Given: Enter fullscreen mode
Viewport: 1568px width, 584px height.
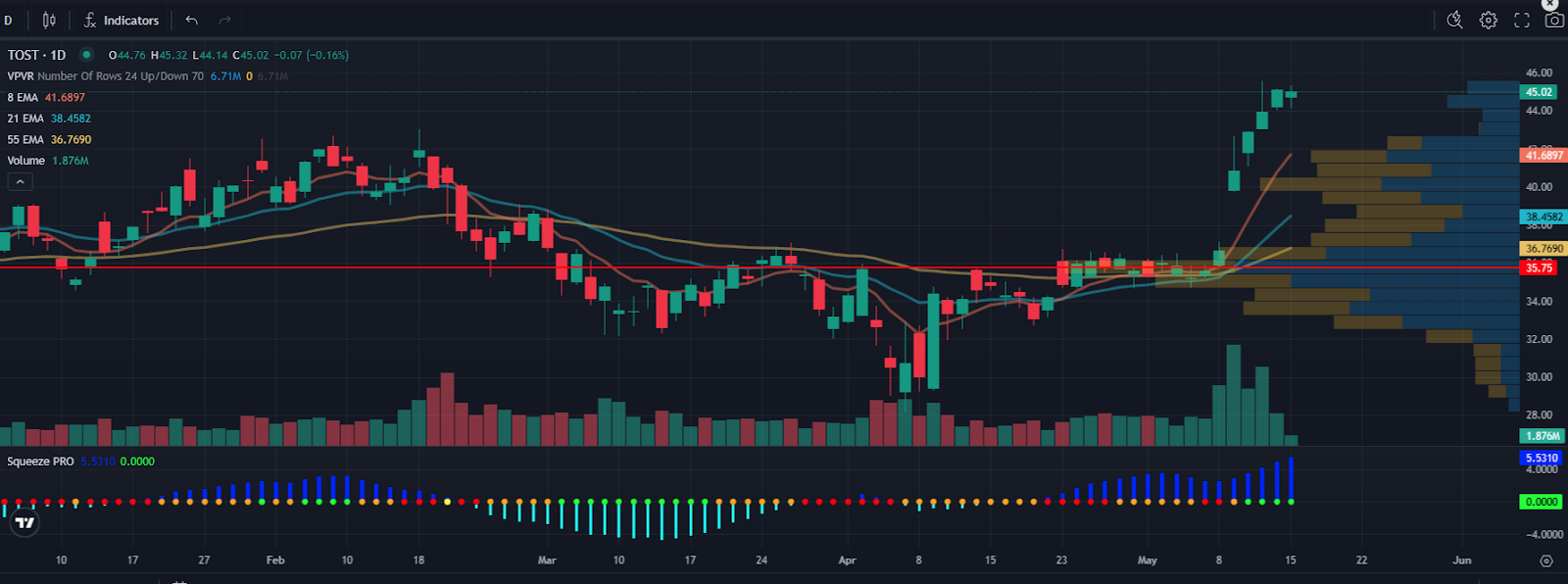Looking at the screenshot, I should tap(1522, 20).
